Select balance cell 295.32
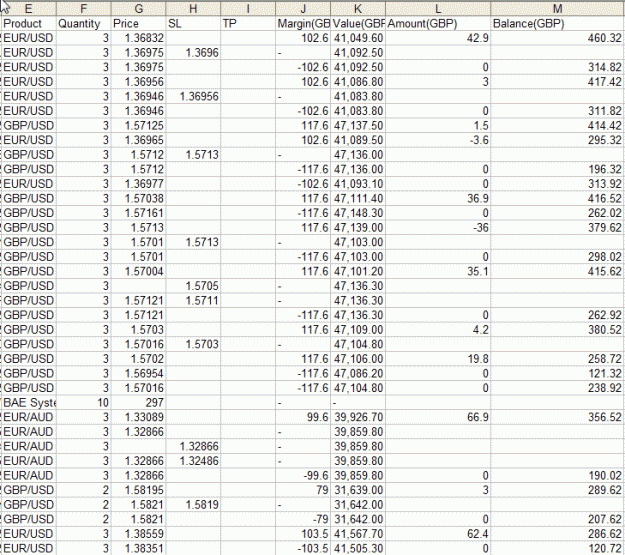The image size is (625, 555). point(558,140)
